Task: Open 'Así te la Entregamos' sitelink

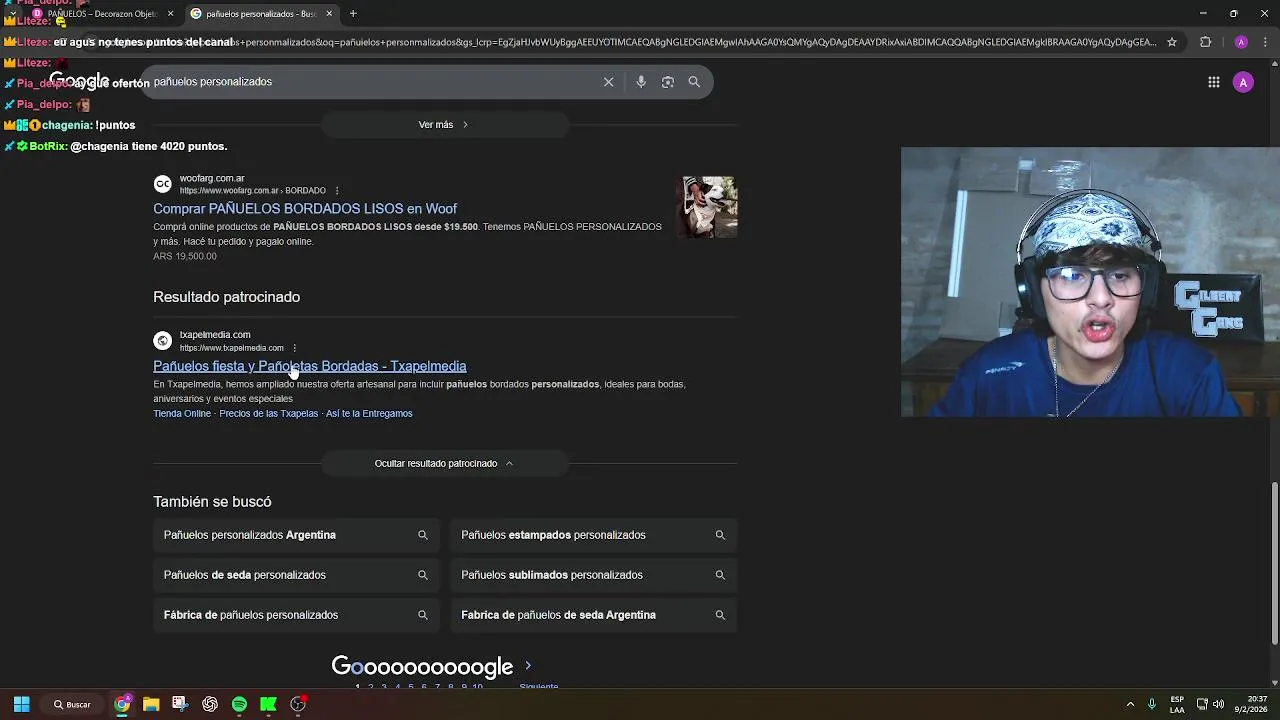Action: [369, 413]
